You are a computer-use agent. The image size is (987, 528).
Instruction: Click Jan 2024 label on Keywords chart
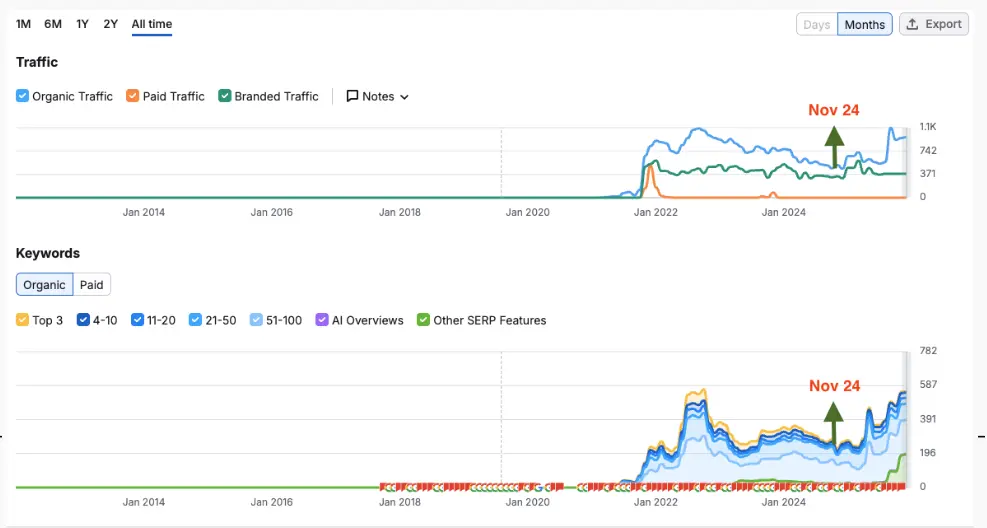tap(783, 502)
